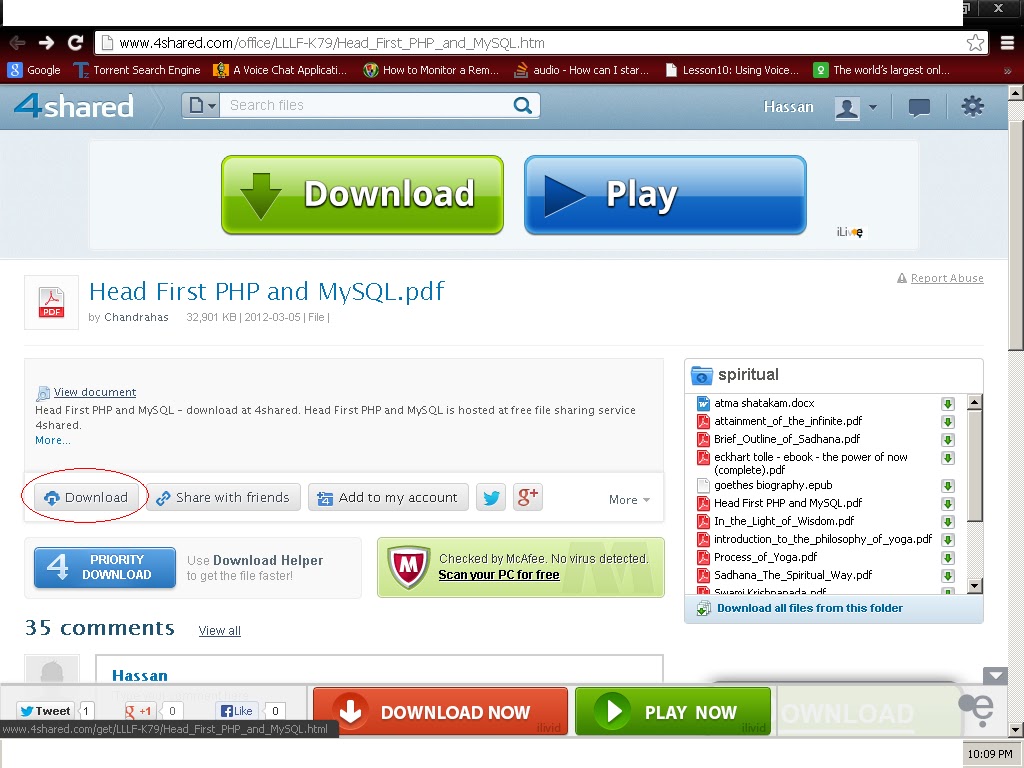Image resolution: width=1024 pixels, height=768 pixels.
Task: Share the file via the Twitter bird icon
Action: pos(491,498)
